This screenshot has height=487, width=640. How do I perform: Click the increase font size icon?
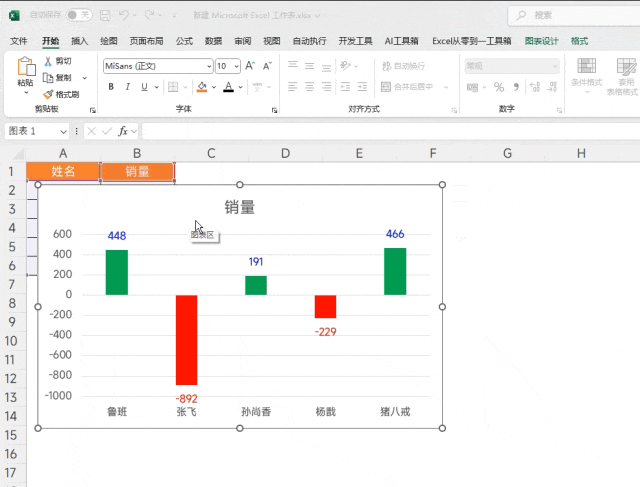pos(250,66)
